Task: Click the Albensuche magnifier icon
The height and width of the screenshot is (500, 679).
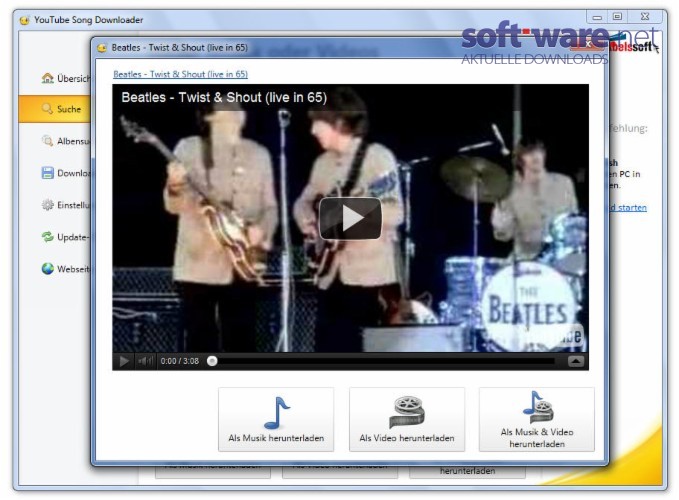Action: tap(47, 141)
